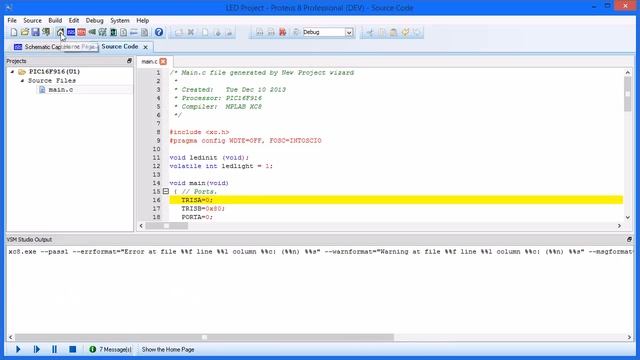This screenshot has height=360, width=640.
Task: Click the Undo arrow icon in toolbar
Action: [405, 32]
